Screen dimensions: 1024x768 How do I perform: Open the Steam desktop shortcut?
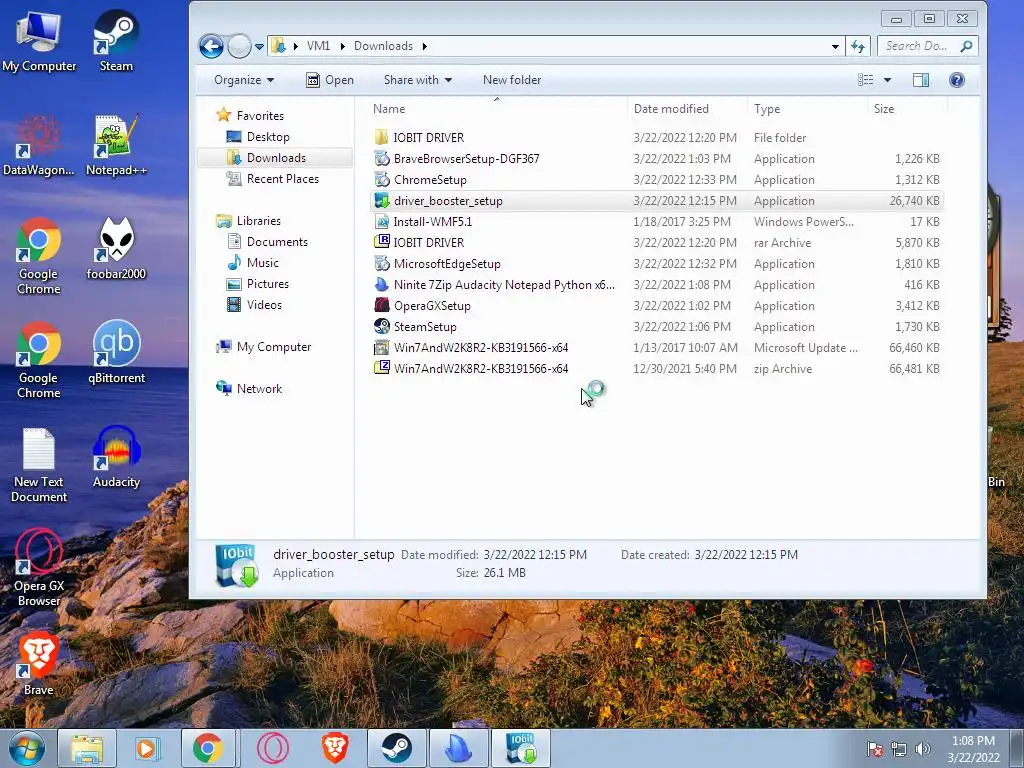coord(116,40)
